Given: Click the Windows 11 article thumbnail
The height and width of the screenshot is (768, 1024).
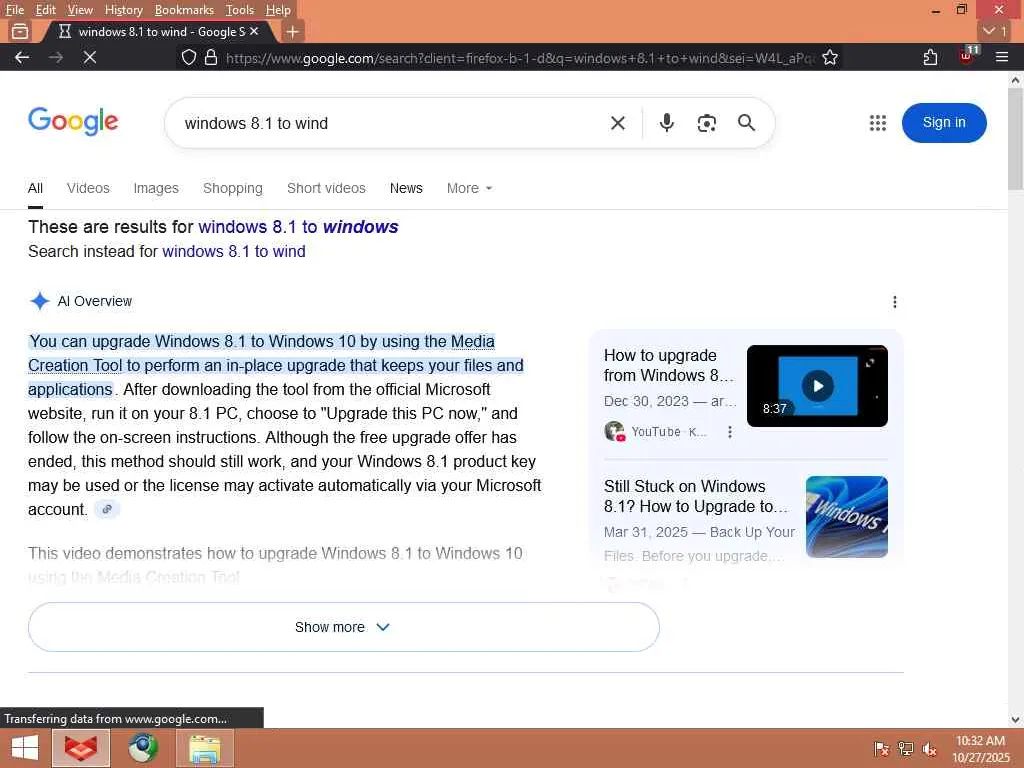Looking at the screenshot, I should click(847, 517).
